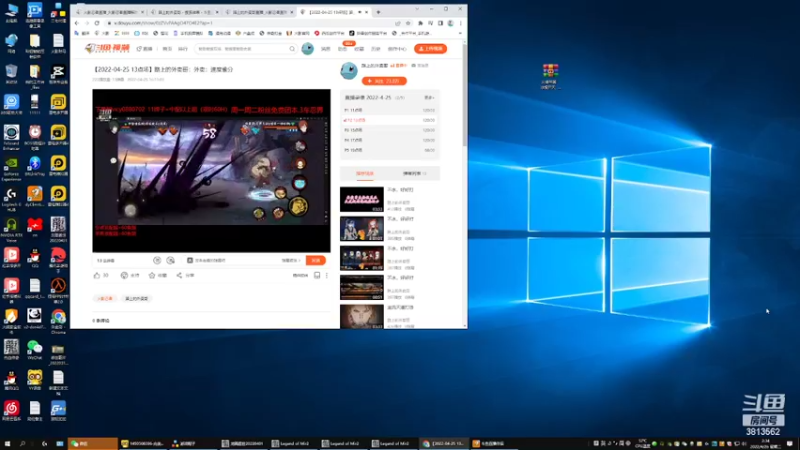Expand the danmaku style option beside Send

(291, 261)
